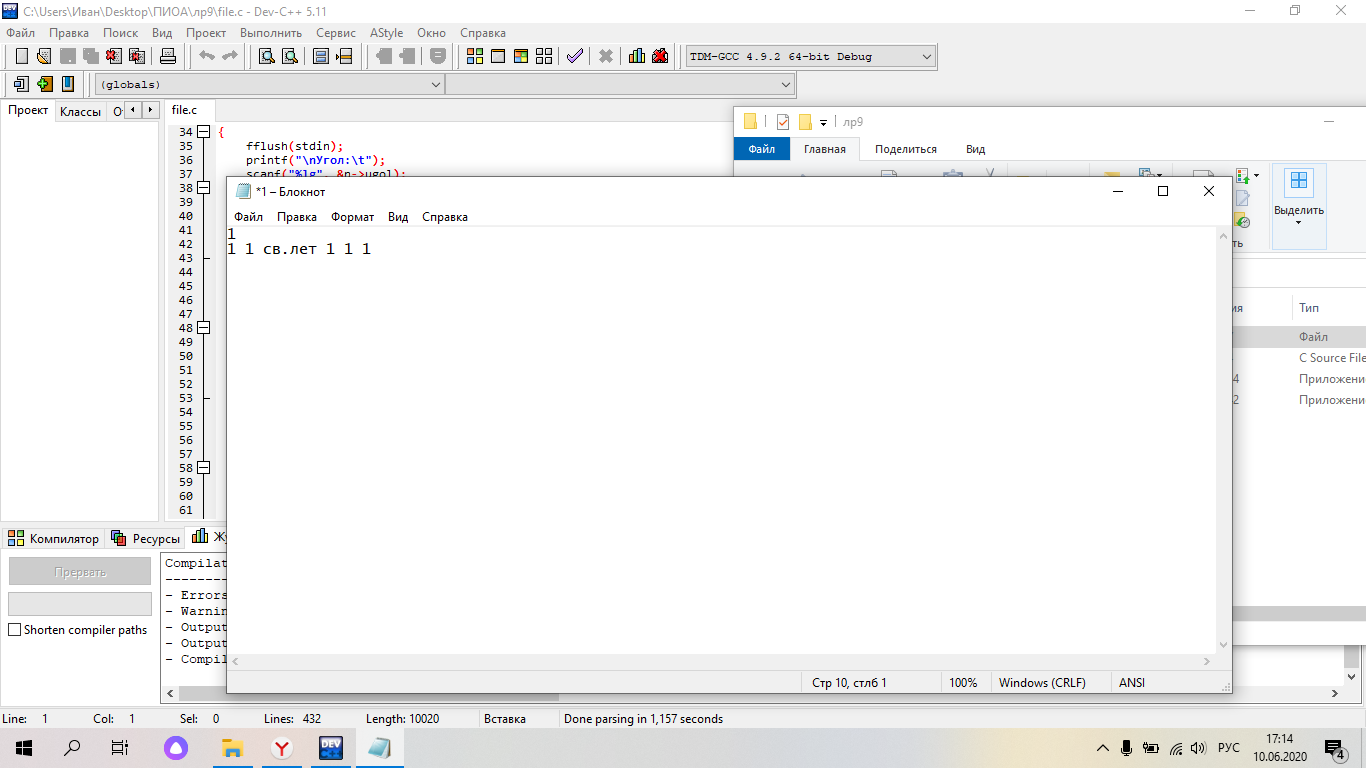Click the Тип column header in Explorer

coord(1309,308)
